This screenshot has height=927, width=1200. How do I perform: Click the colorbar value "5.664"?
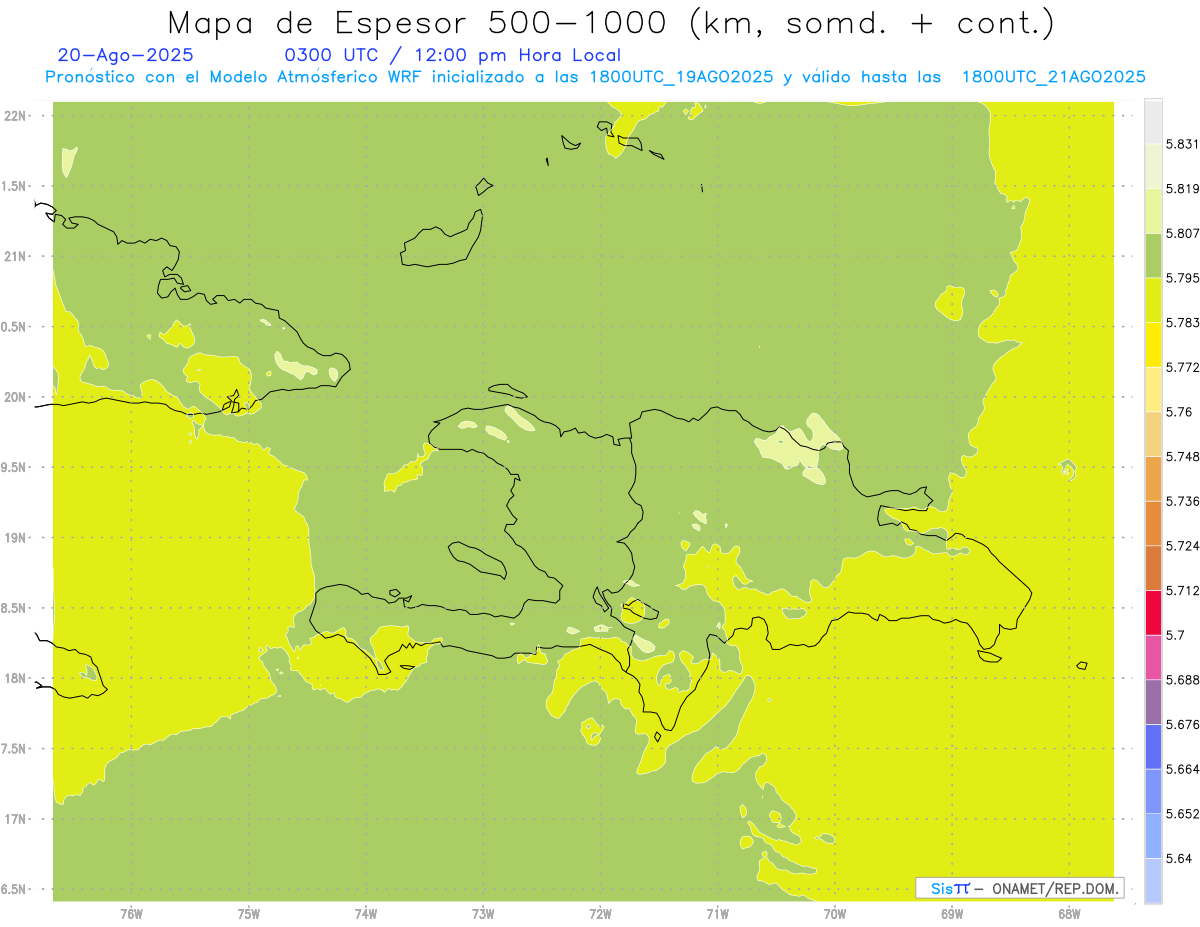[x=1182, y=769]
